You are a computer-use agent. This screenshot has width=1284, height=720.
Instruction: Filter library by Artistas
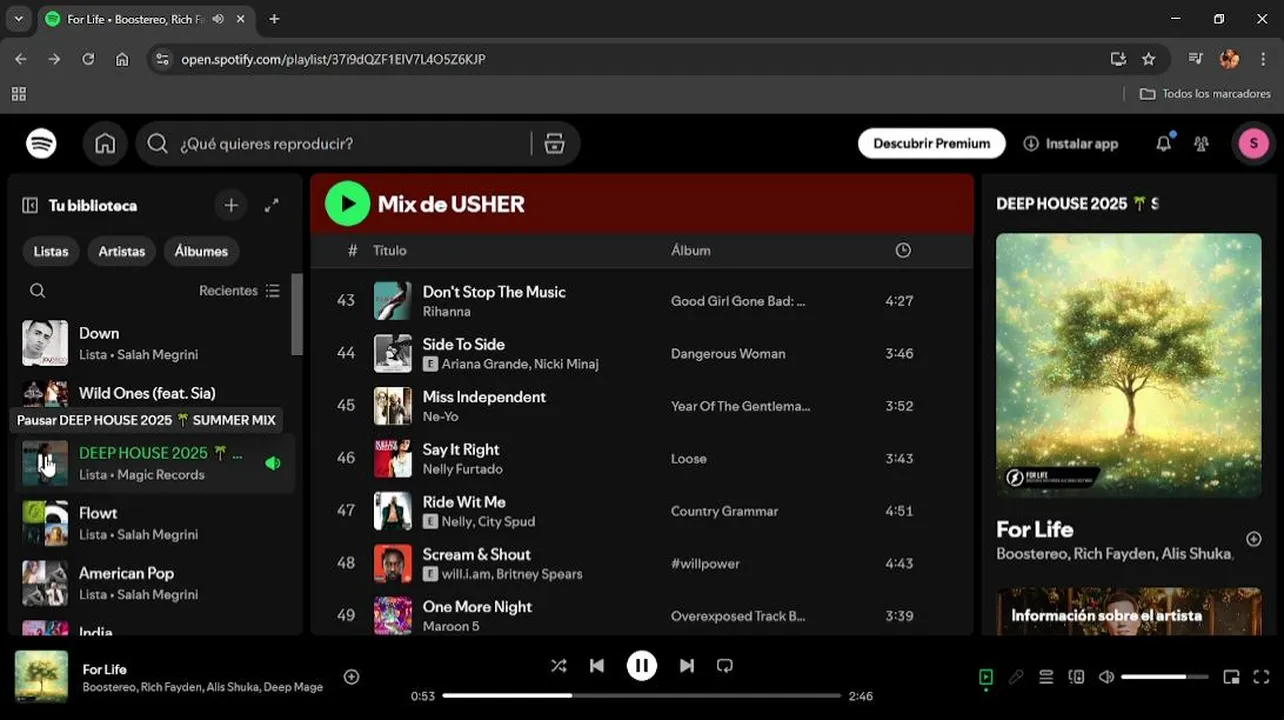(122, 251)
